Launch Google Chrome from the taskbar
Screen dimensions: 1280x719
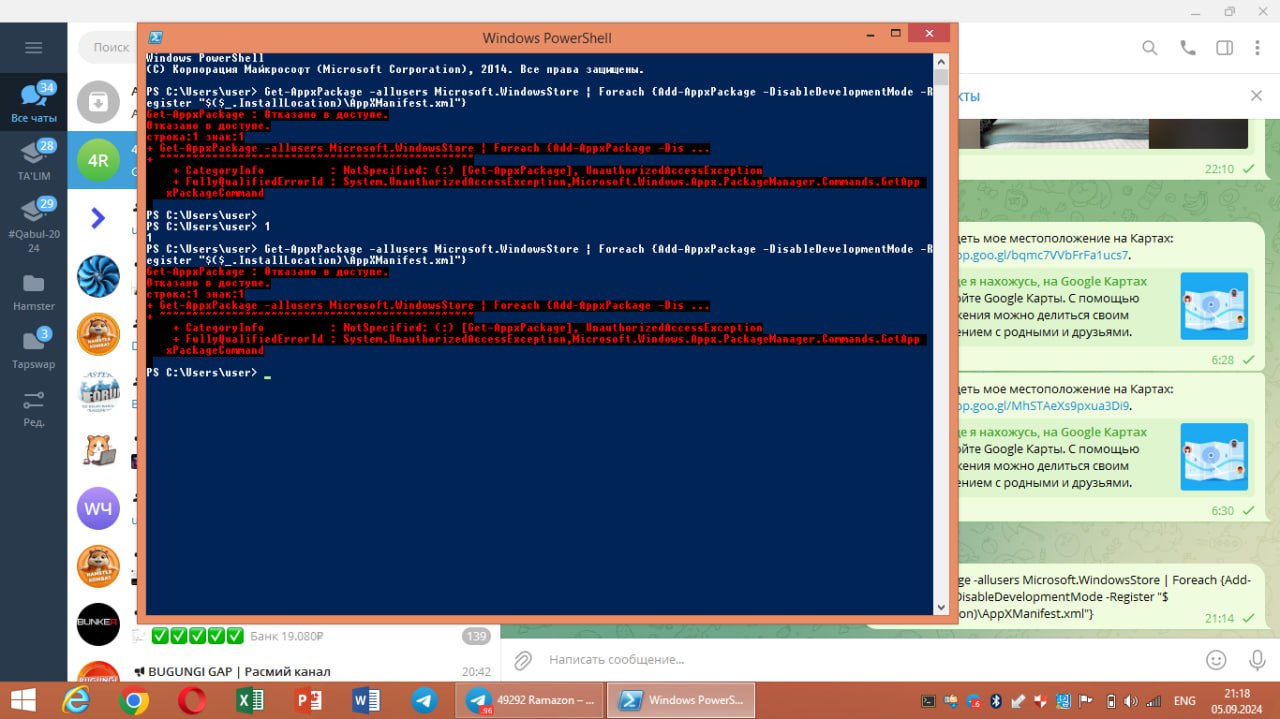point(134,701)
